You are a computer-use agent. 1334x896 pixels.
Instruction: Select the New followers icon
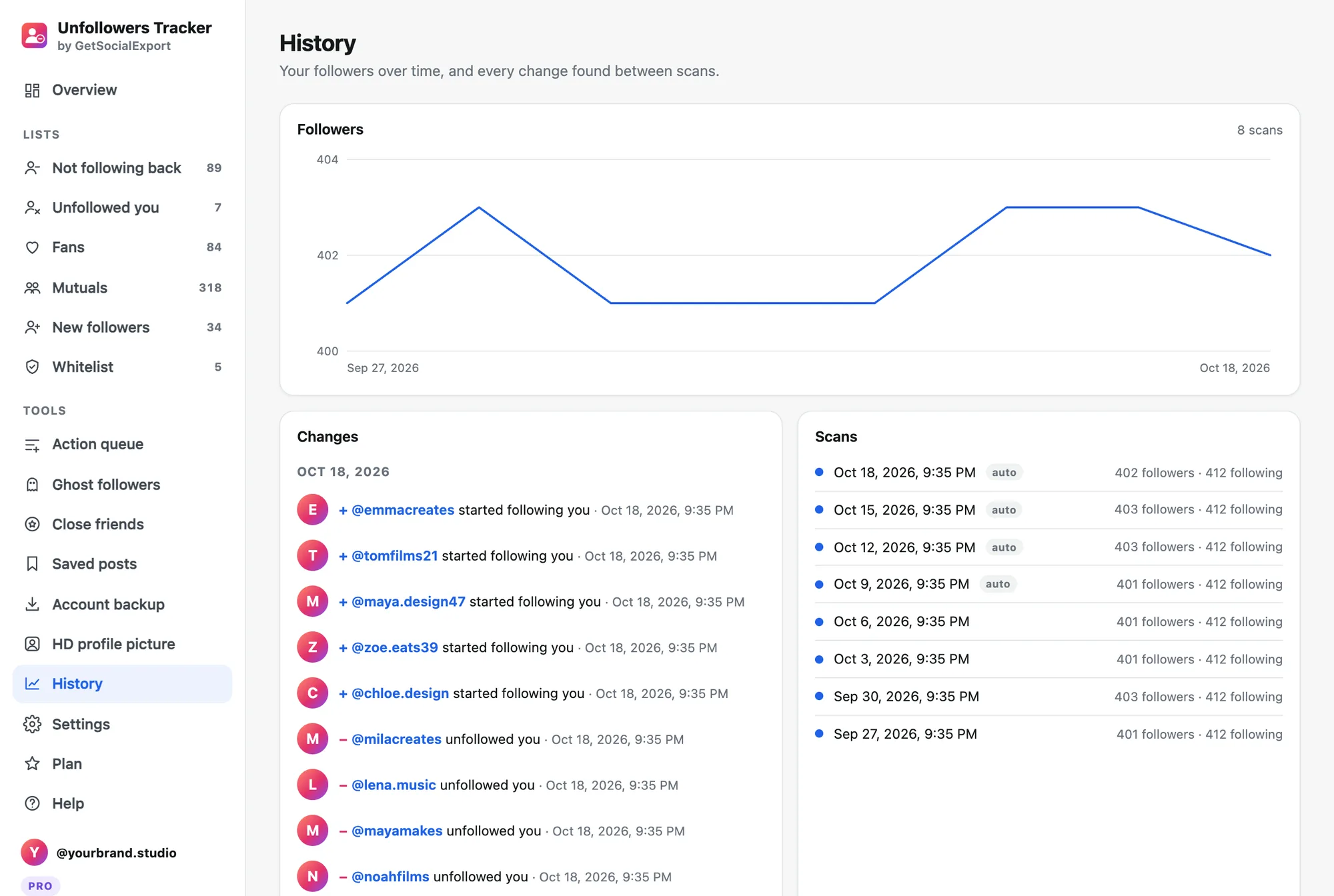point(32,327)
